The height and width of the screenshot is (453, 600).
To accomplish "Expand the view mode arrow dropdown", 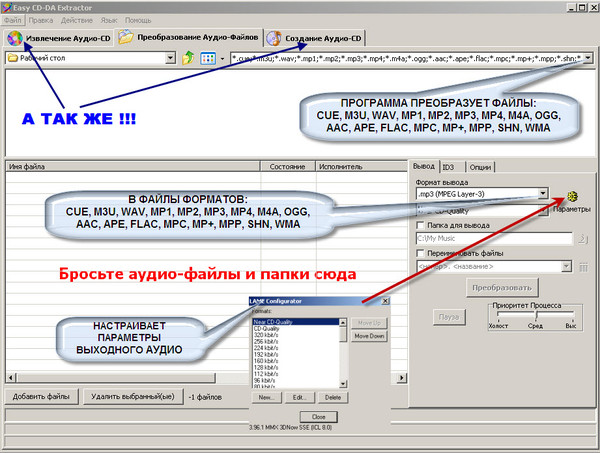I will (x=222, y=59).
